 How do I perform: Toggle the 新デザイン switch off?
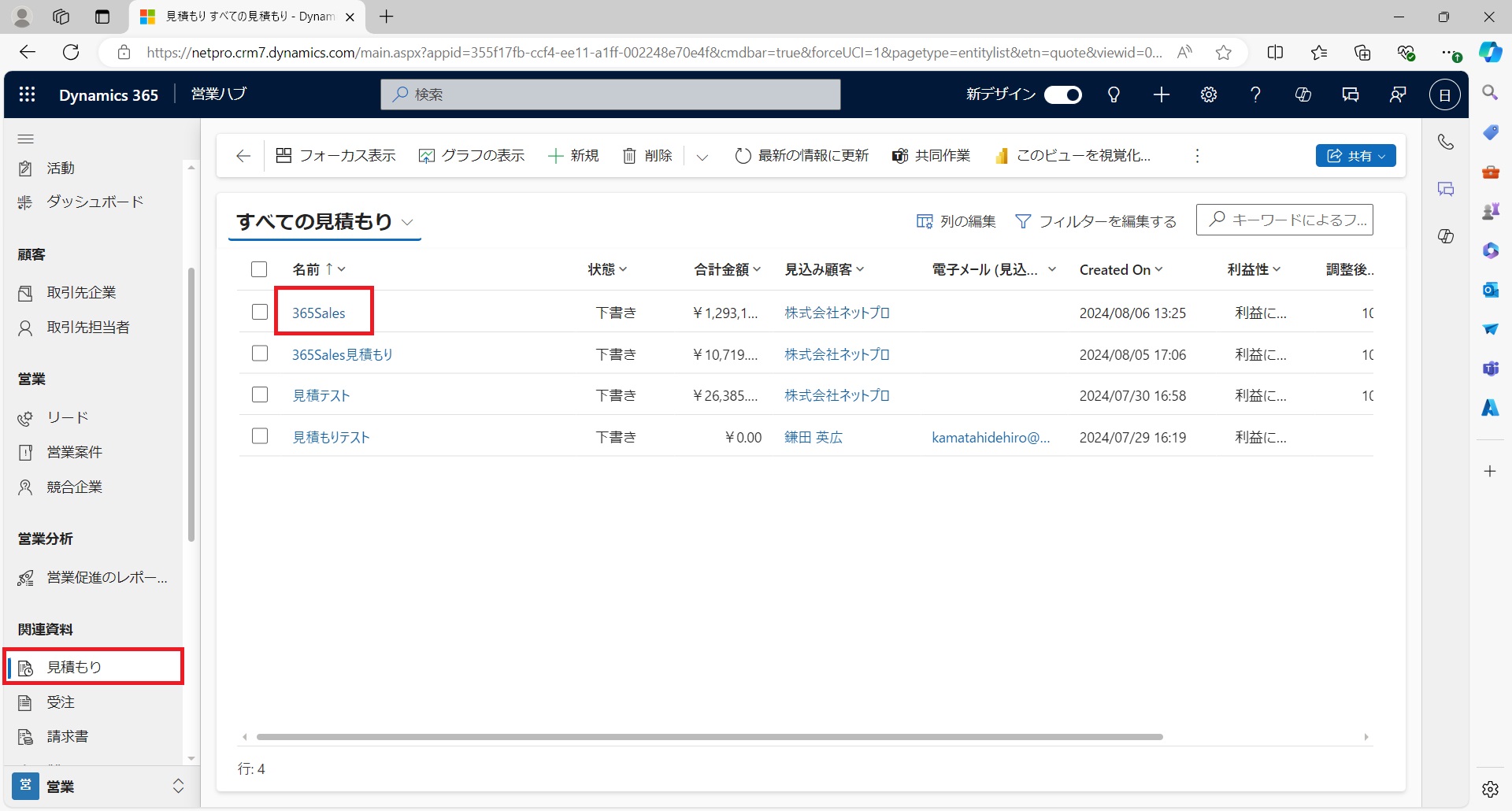point(1063,94)
